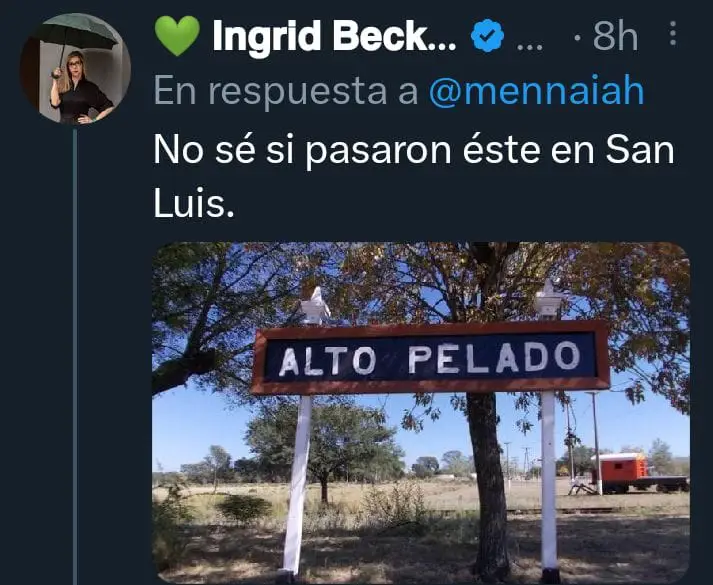Open the three-dot tweet options menu
This screenshot has height=585, width=713.
tap(673, 34)
